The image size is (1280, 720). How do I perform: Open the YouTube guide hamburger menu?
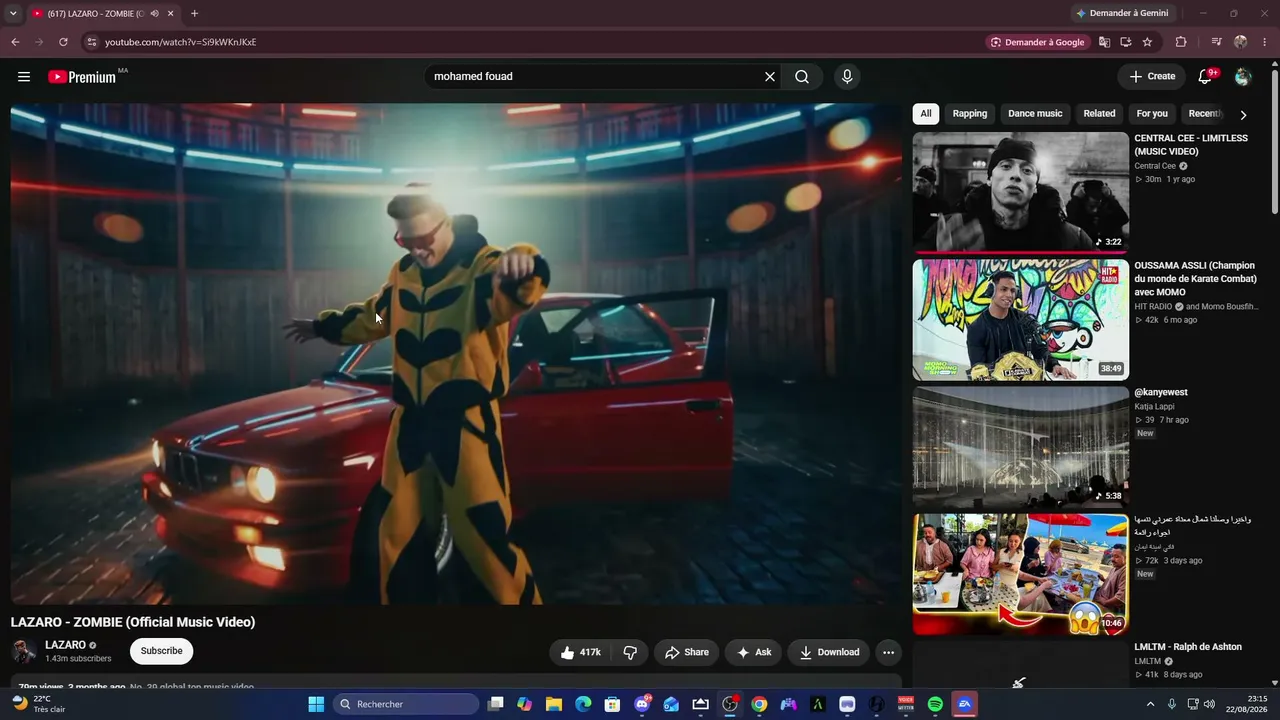click(x=24, y=77)
